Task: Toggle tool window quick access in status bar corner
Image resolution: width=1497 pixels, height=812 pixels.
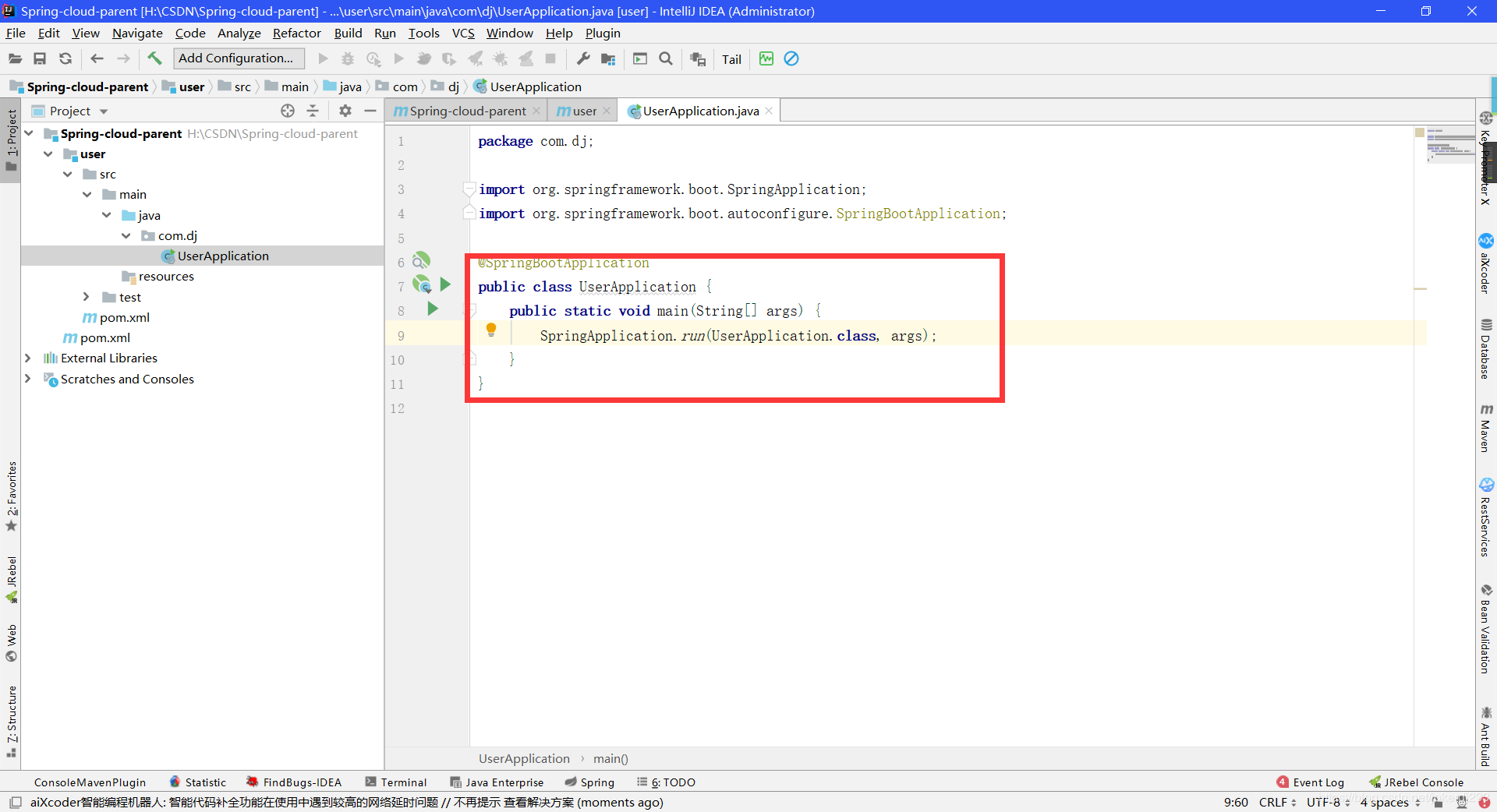Action: [x=15, y=802]
